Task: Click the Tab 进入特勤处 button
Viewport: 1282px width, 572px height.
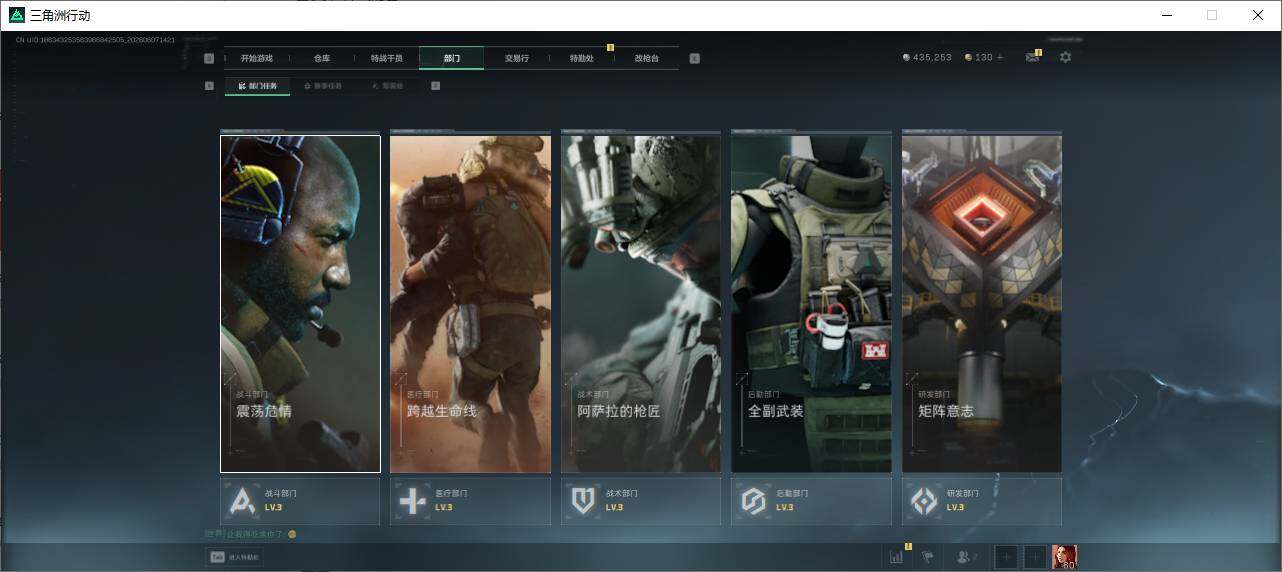Action: [x=234, y=557]
